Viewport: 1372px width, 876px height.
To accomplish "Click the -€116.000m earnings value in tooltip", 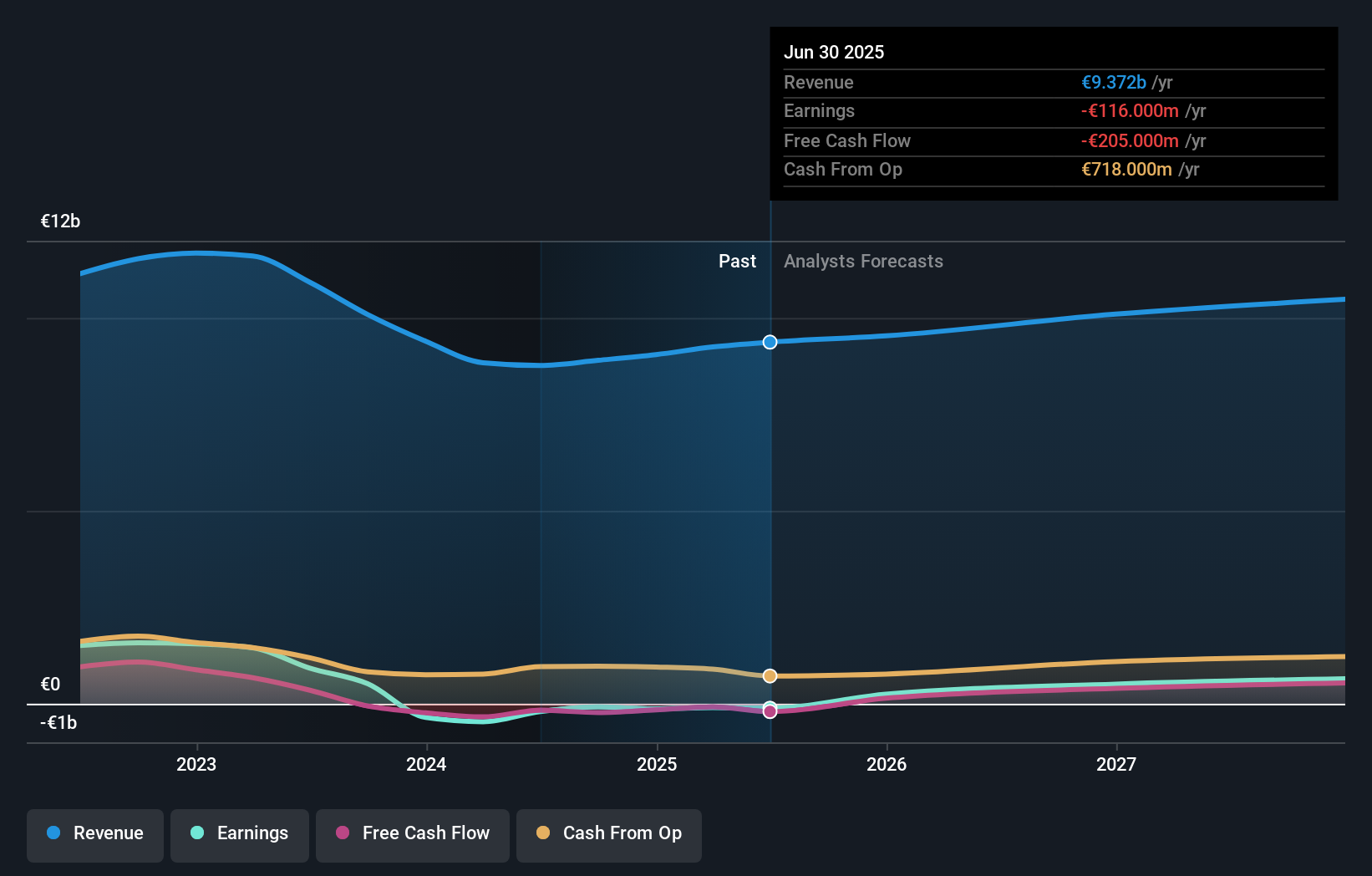I will pos(1130,110).
